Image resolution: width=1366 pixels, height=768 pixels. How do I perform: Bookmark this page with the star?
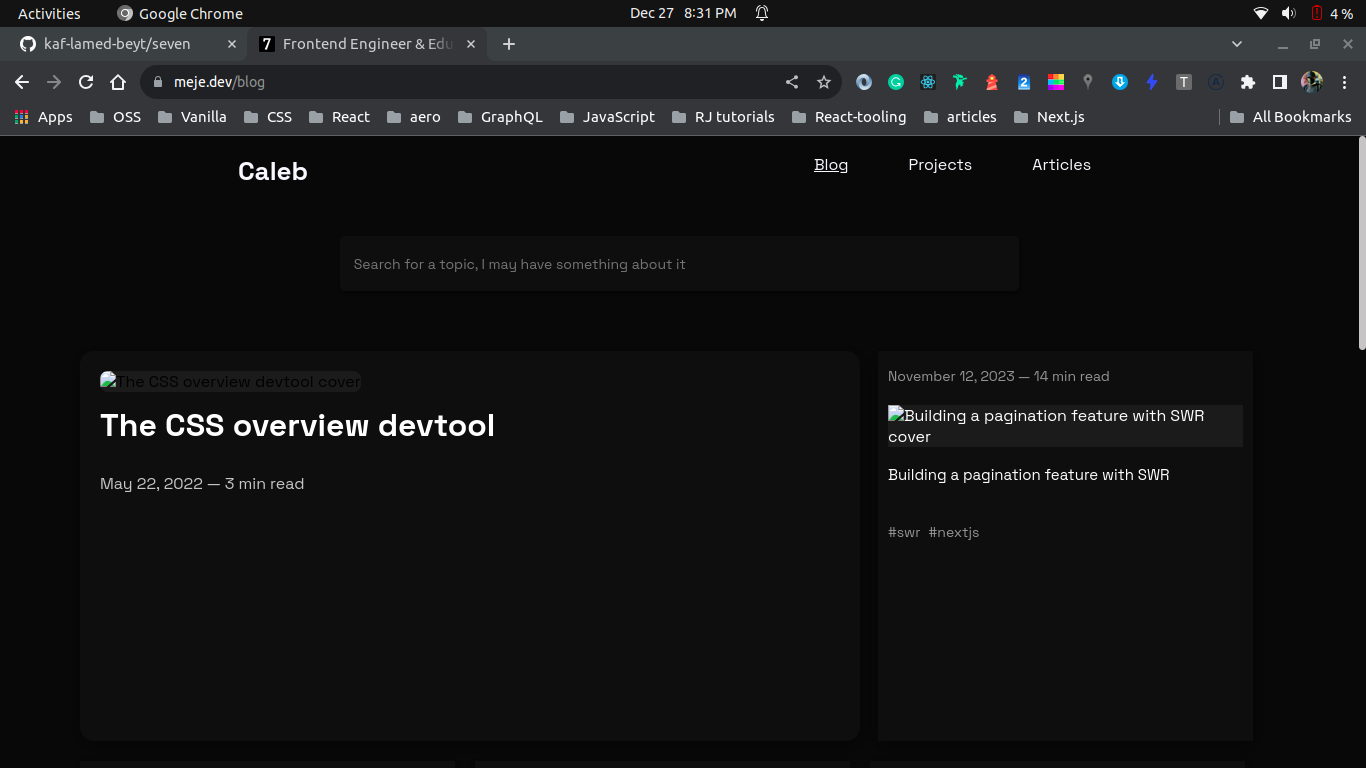823,82
